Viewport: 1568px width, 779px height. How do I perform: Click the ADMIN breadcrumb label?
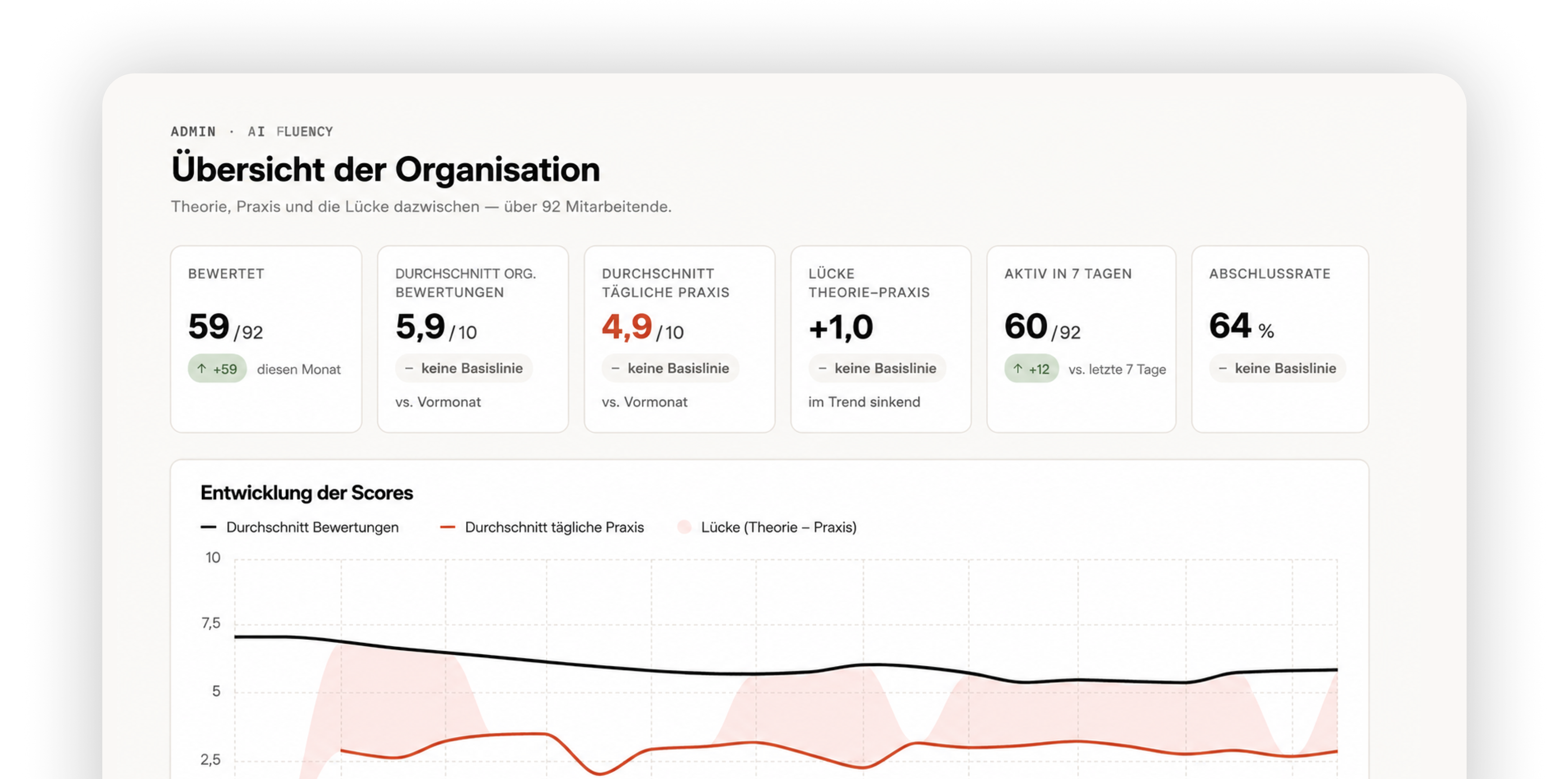pos(193,132)
